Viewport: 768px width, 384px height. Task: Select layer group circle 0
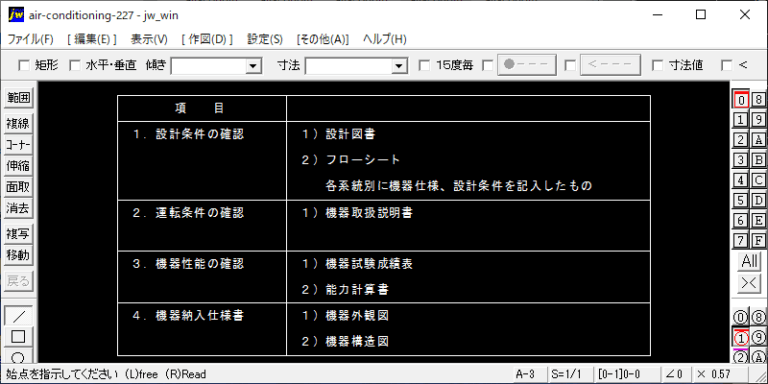pos(741,317)
